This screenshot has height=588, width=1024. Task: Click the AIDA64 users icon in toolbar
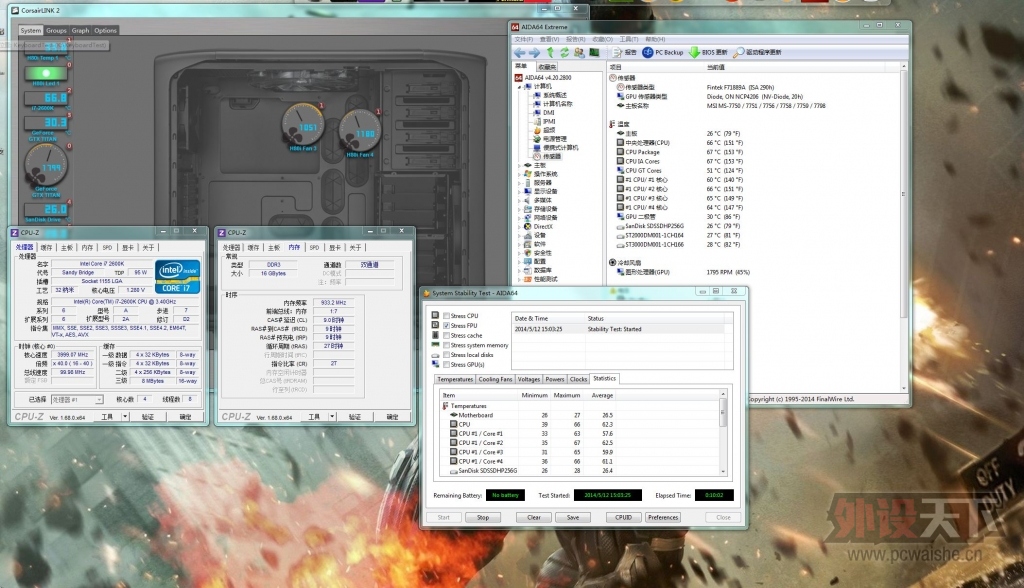pyautogui.click(x=579, y=52)
